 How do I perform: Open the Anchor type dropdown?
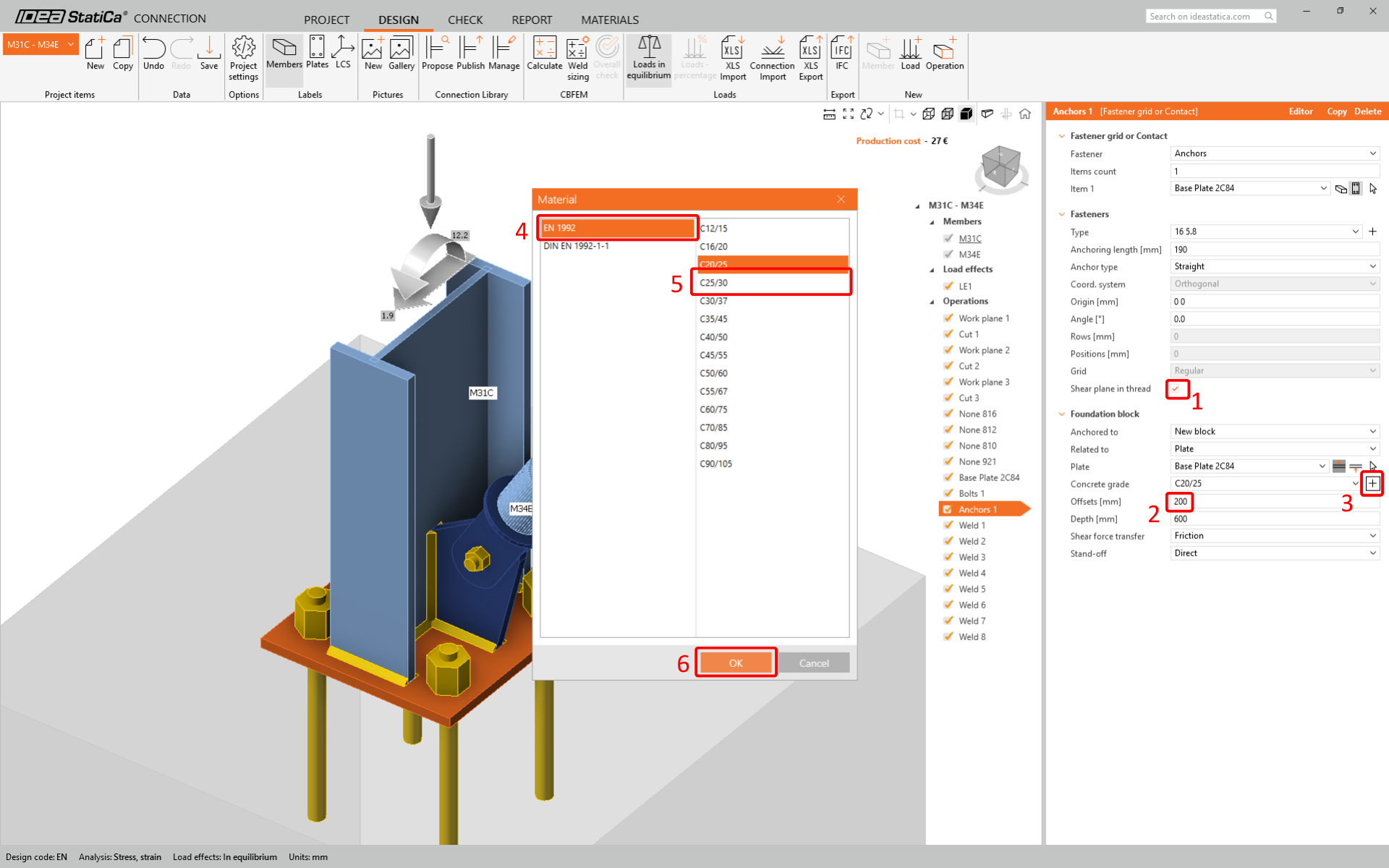click(1274, 266)
